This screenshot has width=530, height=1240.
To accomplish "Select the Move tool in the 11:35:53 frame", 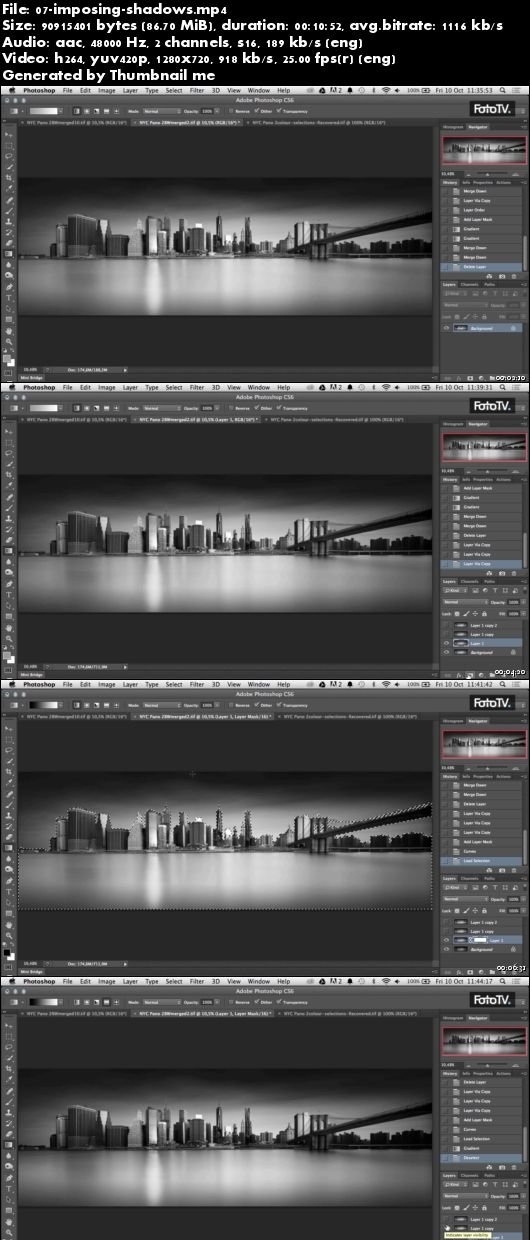I will [9, 136].
